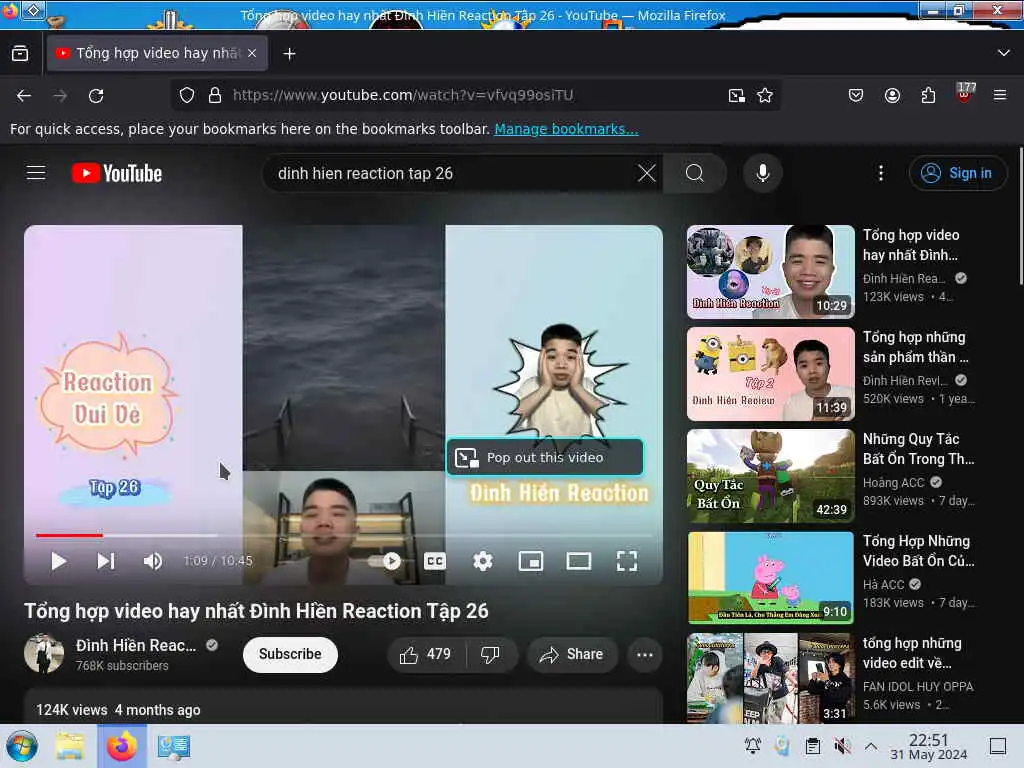Enter full screen mode
Image resolution: width=1024 pixels, height=768 pixels.
click(627, 561)
